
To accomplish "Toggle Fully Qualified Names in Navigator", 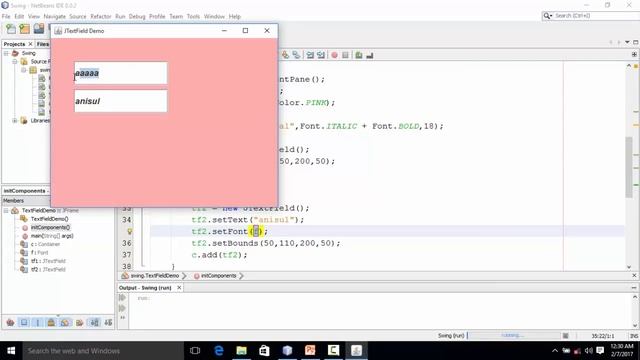I will point(80,323).
